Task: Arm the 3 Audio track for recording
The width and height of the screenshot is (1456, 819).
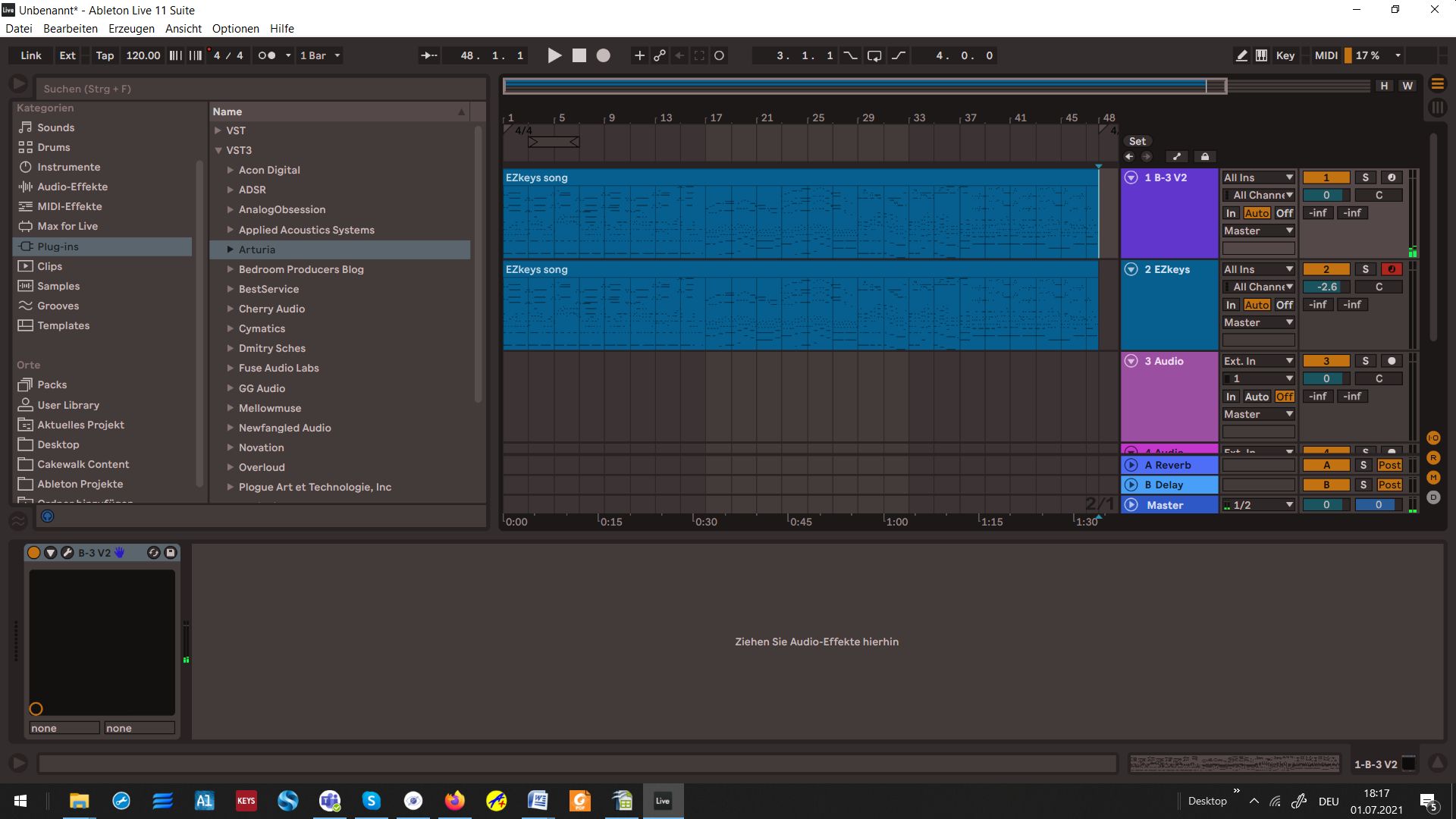Action: (x=1392, y=361)
